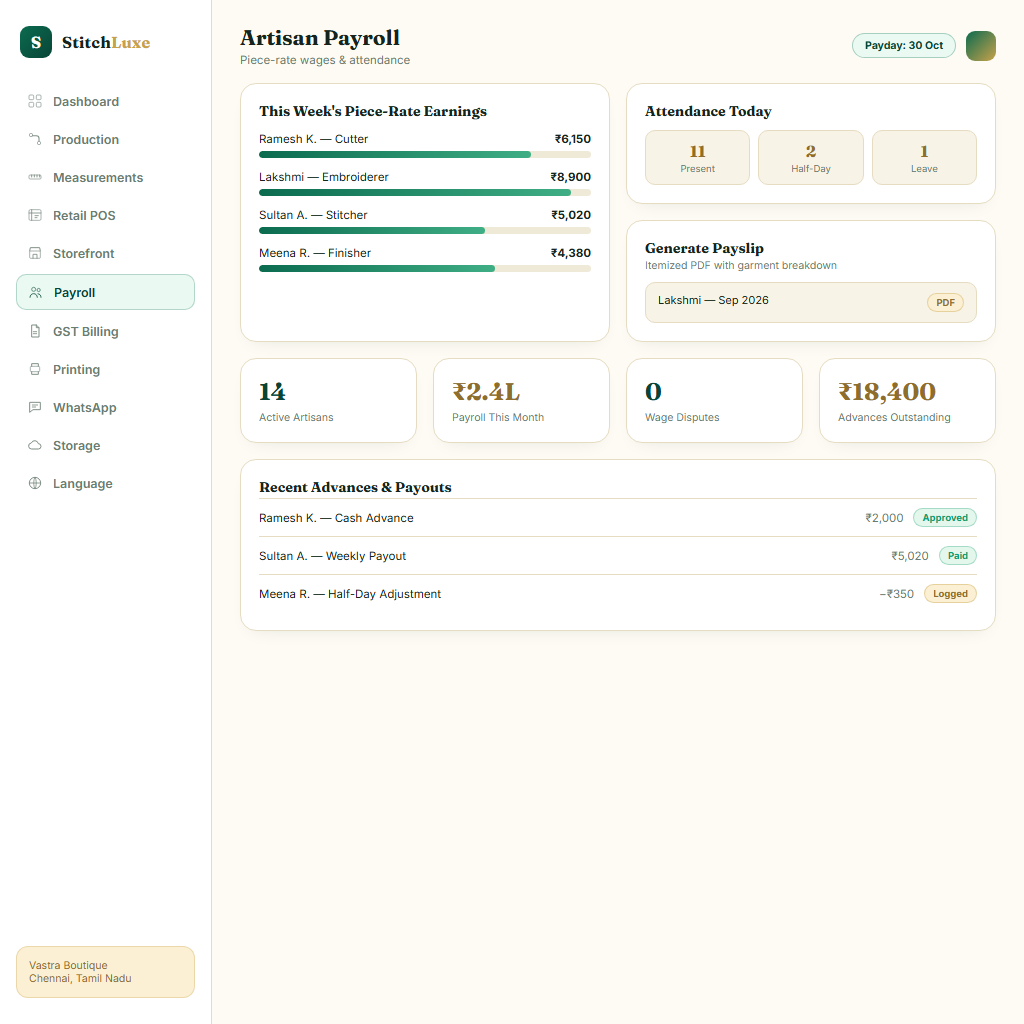This screenshot has width=1024, height=1024.
Task: Click the −₹350 adjustment amount
Action: click(896, 594)
